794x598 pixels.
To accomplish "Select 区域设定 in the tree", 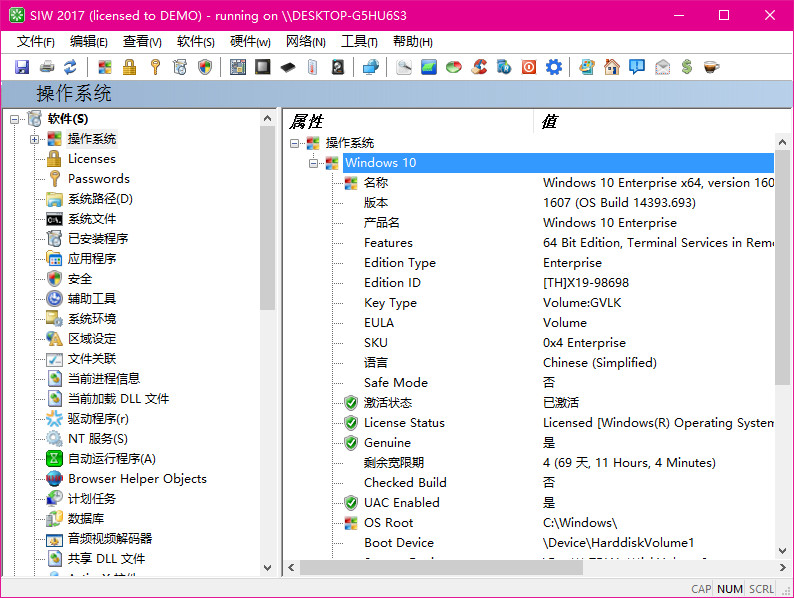I will 92,339.
